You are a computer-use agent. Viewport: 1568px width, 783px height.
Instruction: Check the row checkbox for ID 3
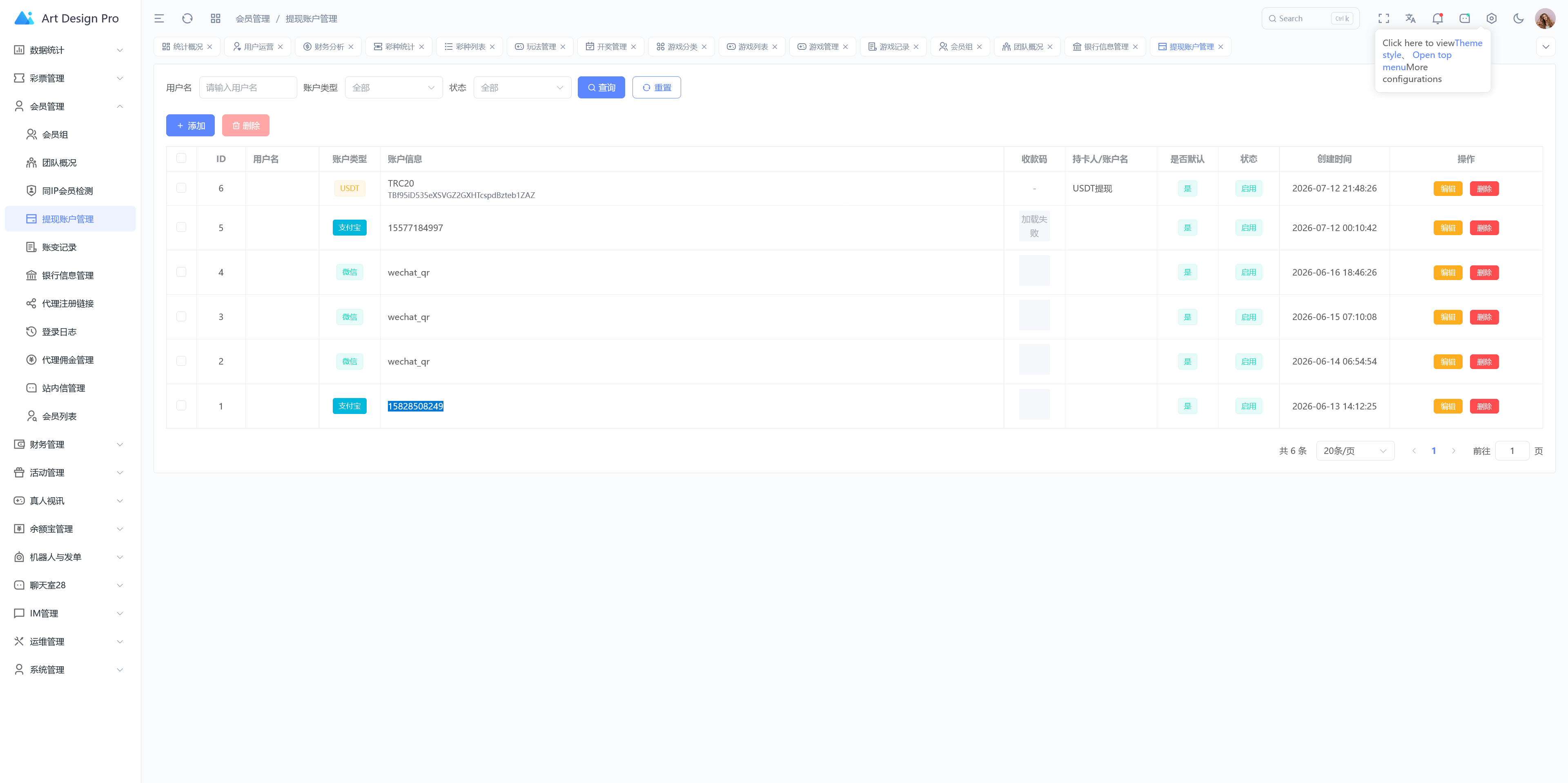[181, 316]
